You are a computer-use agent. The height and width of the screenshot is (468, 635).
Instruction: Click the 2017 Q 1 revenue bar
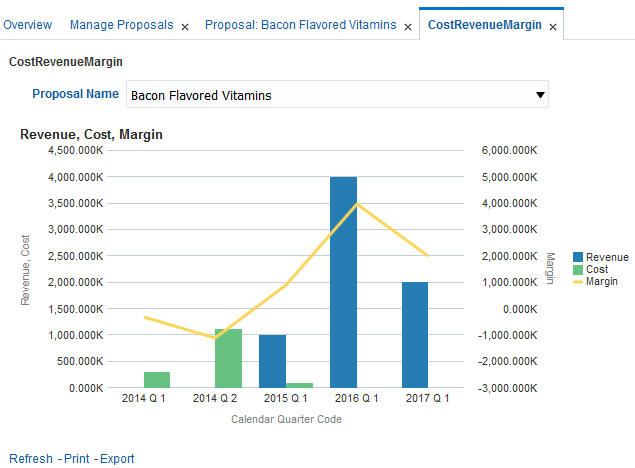[x=414, y=334]
